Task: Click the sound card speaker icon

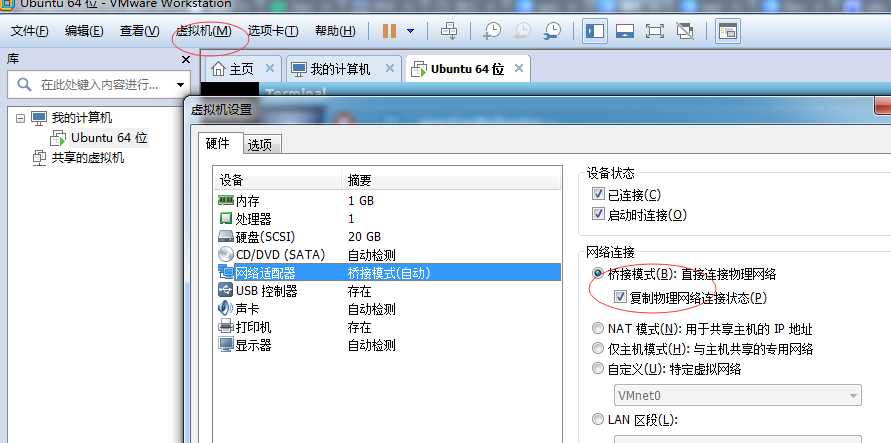Action: tap(226, 309)
